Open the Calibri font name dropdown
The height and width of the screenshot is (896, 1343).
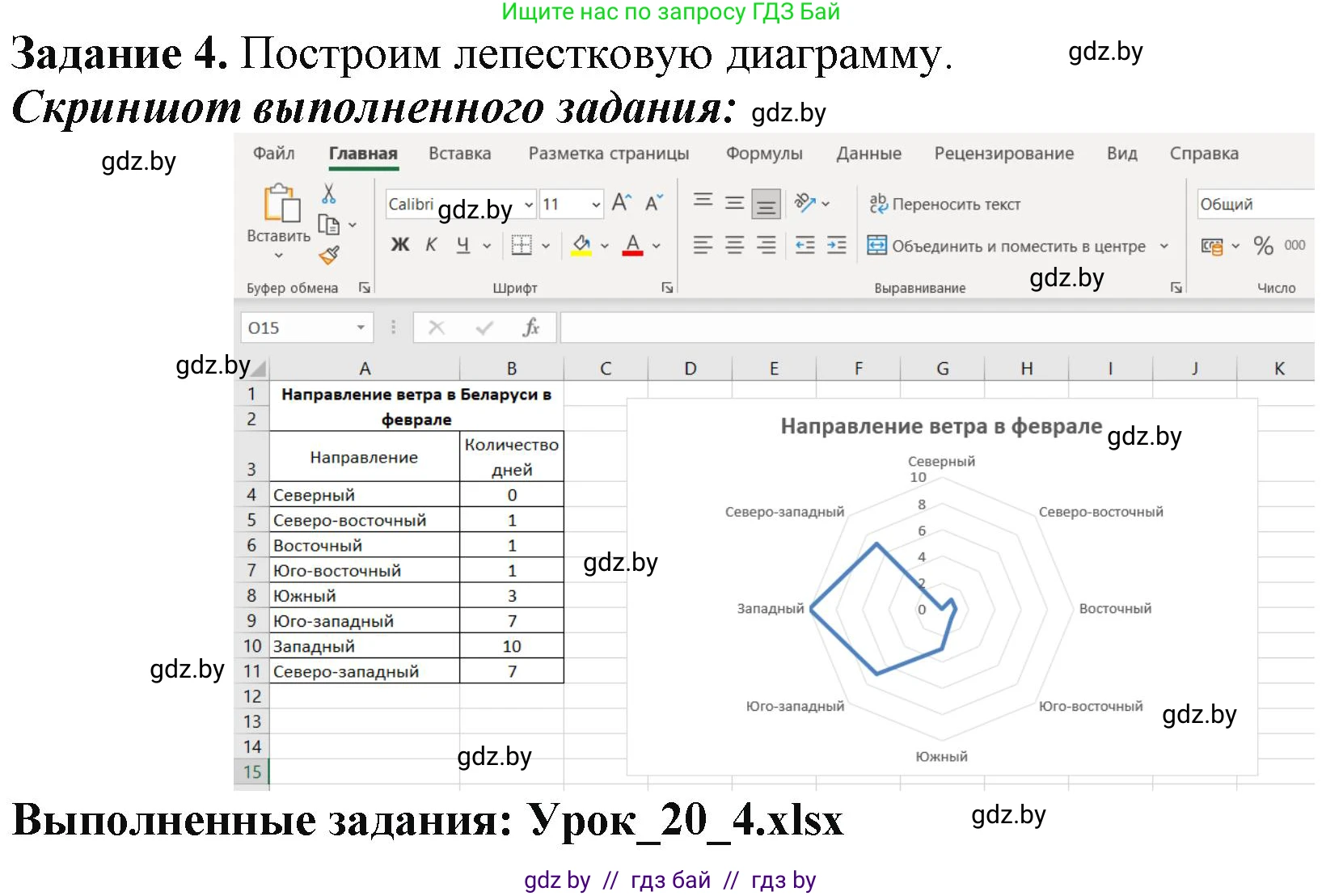point(527,204)
